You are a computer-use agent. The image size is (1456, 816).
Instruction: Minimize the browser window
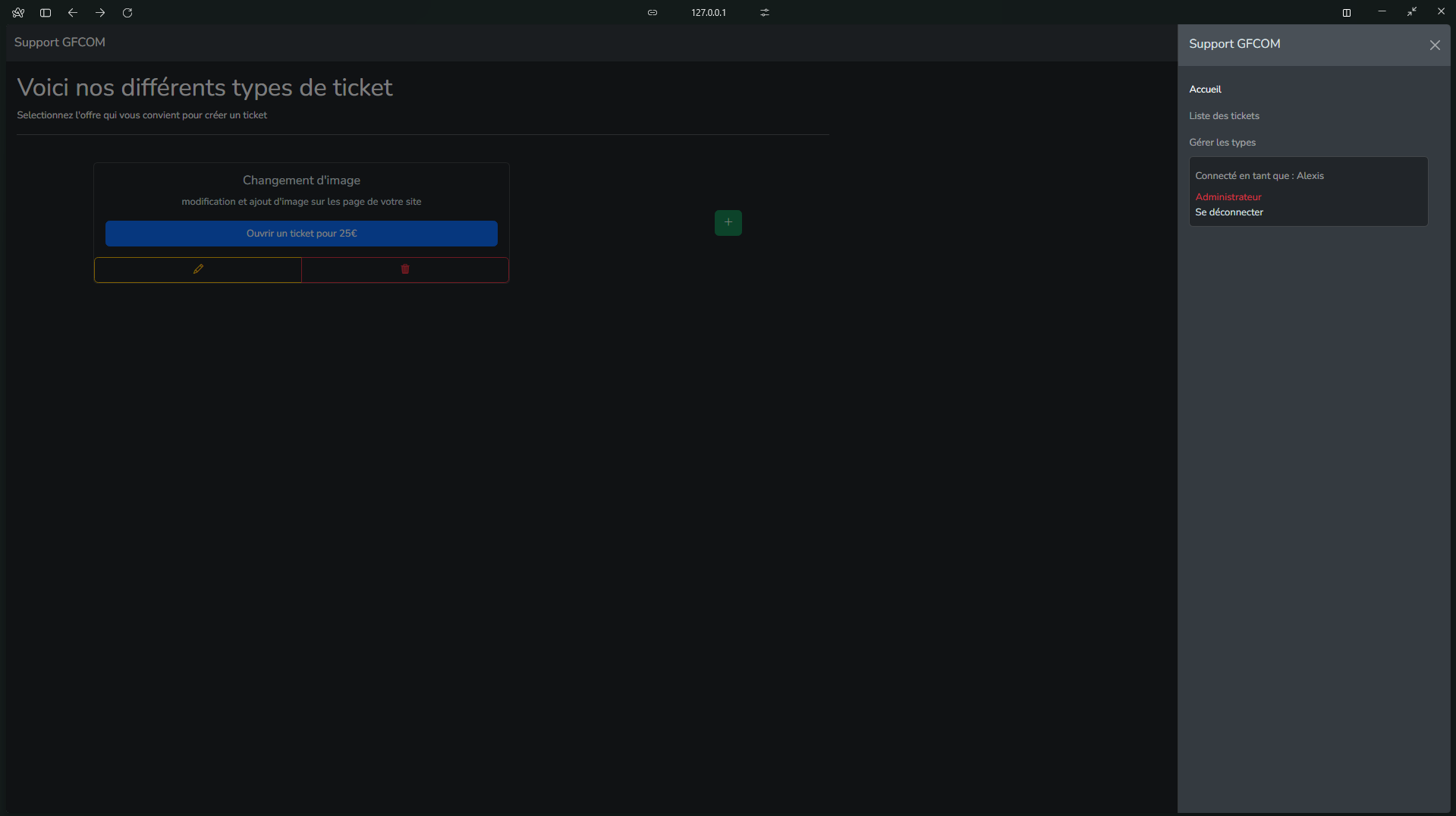[1381, 12]
